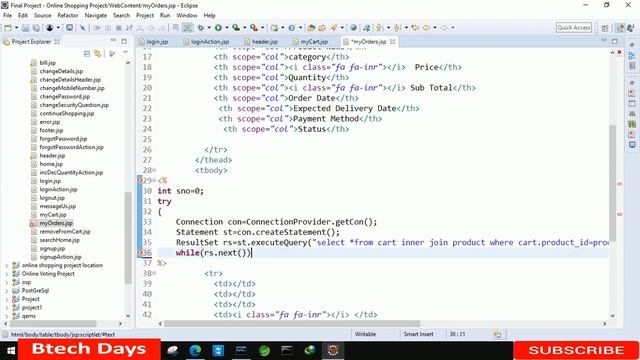Open the Source menu
Viewport: 640px width, 360px height.
42,16
